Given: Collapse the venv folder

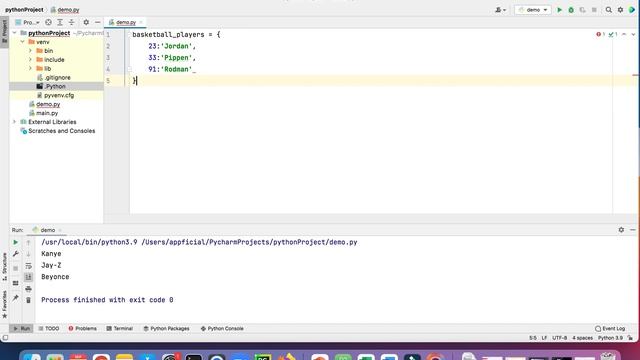Looking at the screenshot, I should coord(22,42).
